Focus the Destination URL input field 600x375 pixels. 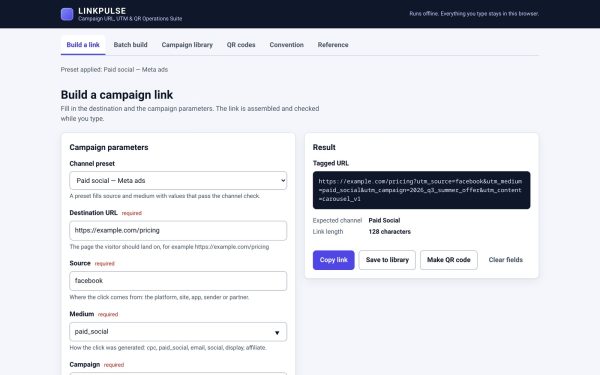178,231
